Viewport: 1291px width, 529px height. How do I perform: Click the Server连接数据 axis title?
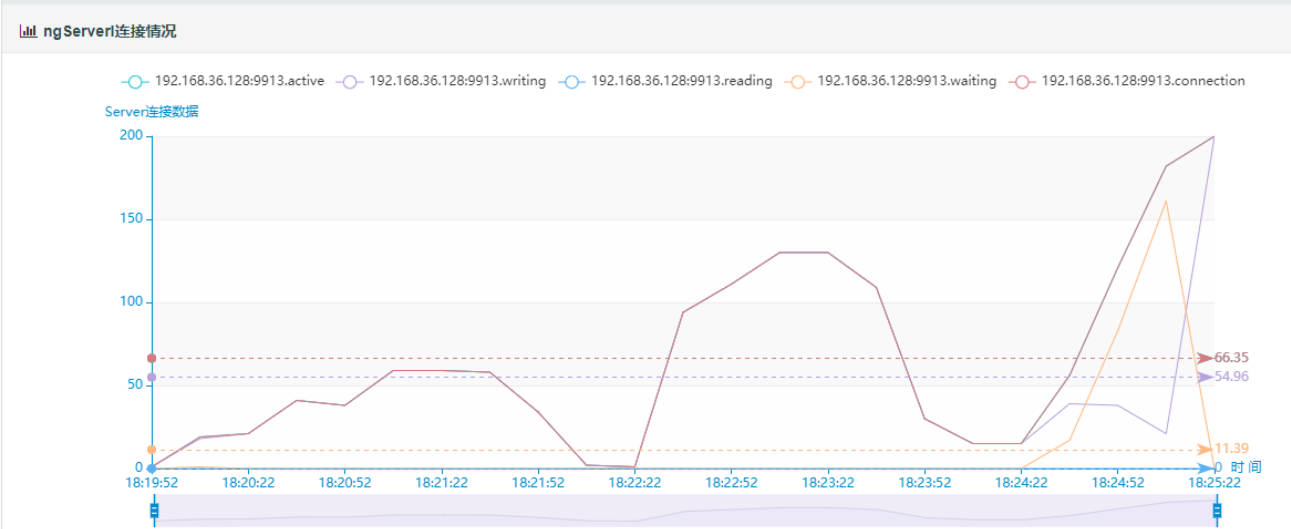point(152,112)
